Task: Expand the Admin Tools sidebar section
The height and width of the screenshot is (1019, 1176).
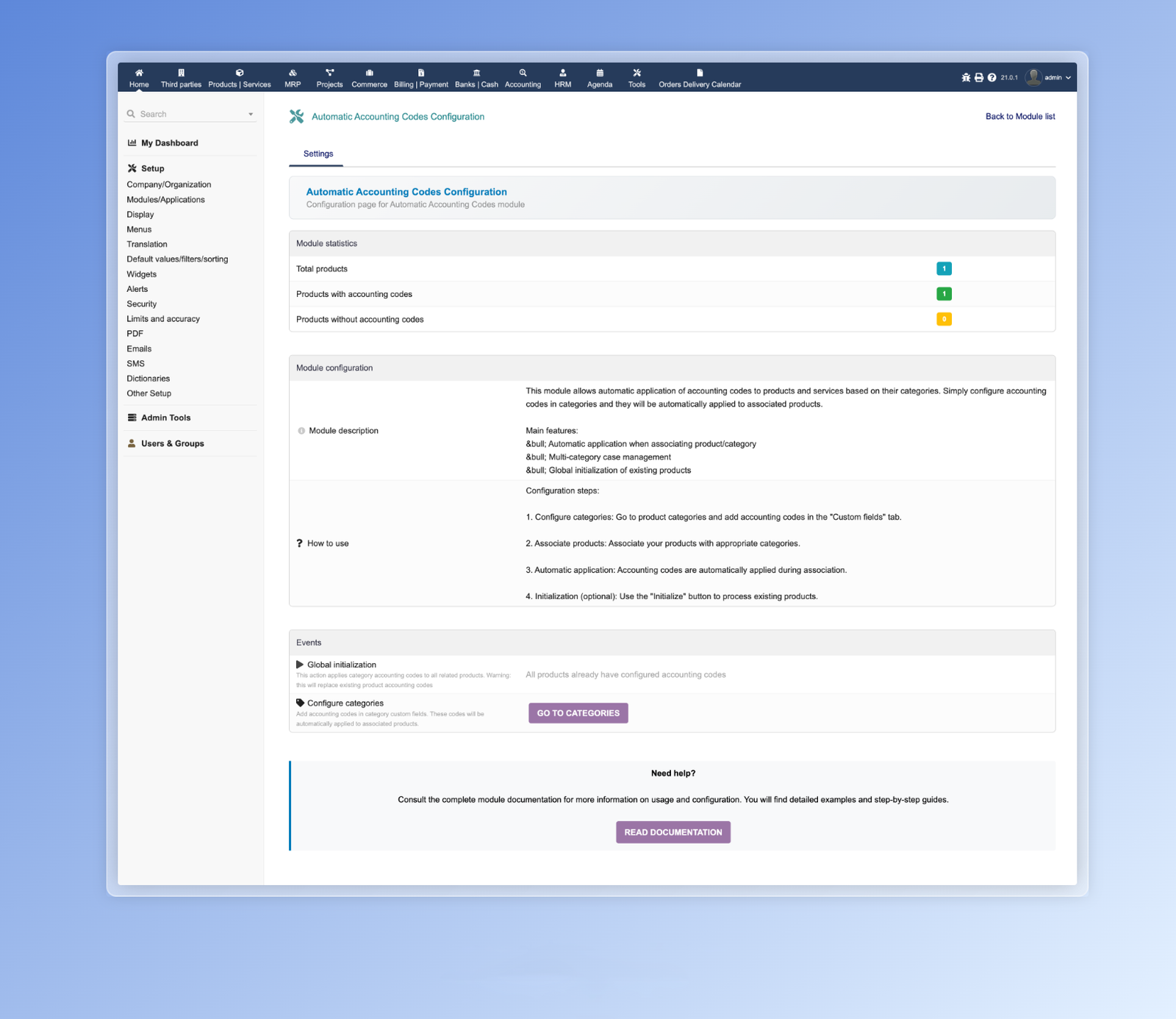Action: pos(165,418)
